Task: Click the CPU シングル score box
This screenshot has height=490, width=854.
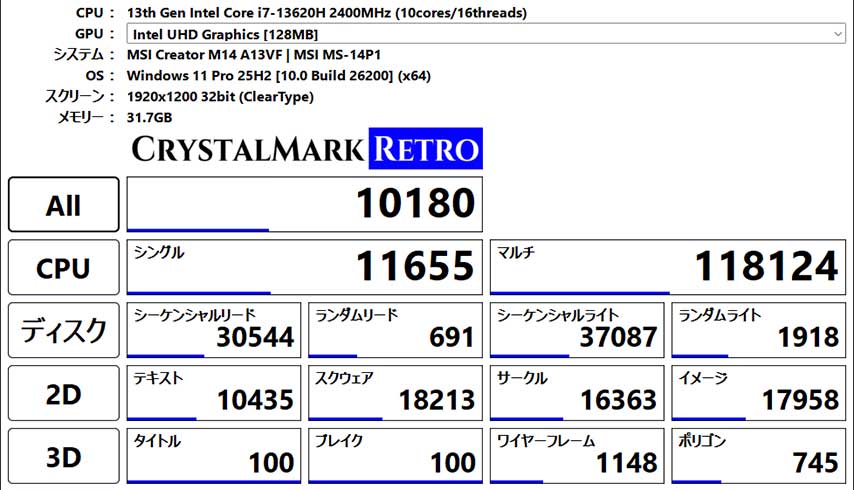Action: pos(304,267)
